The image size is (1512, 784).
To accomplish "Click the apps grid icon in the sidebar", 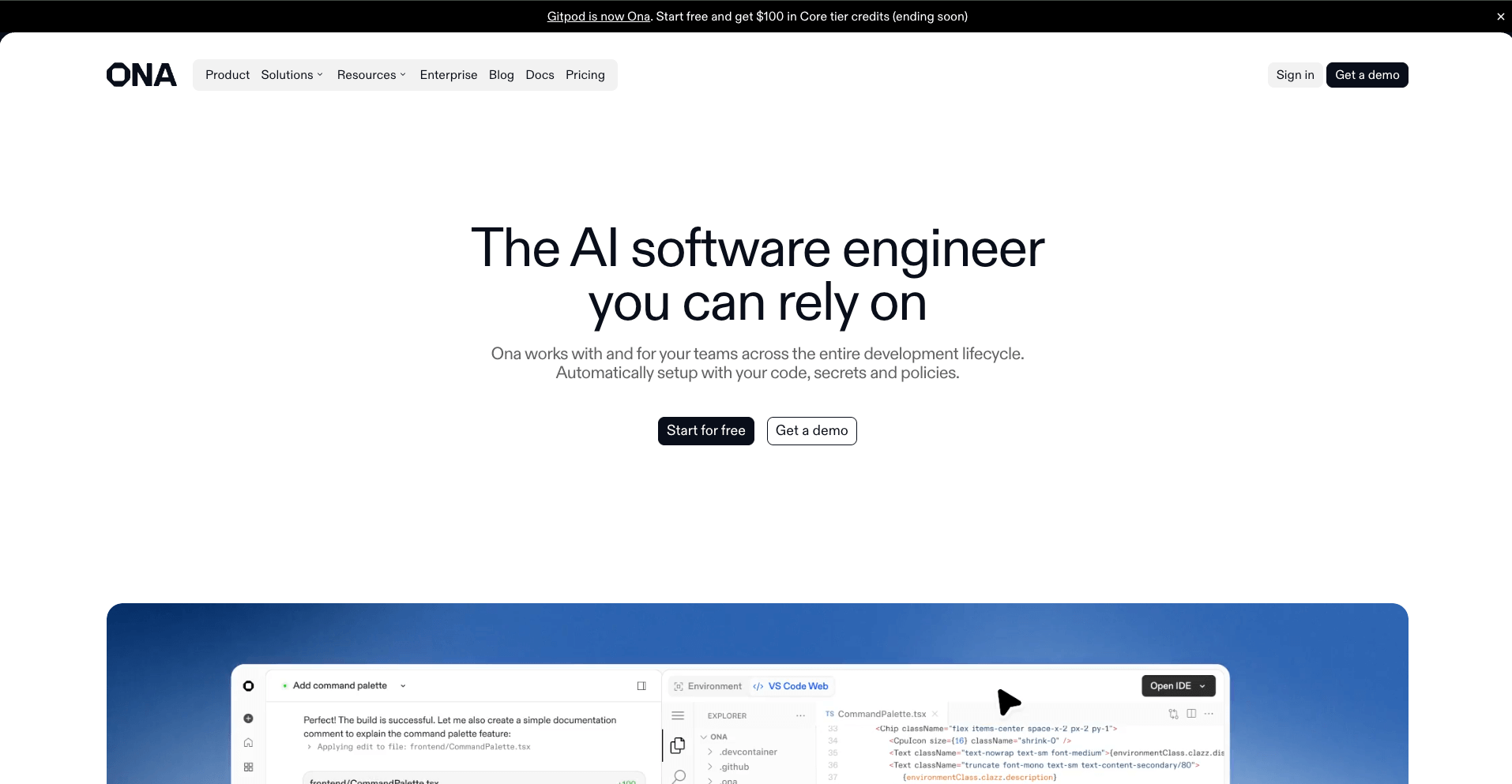I will tap(248, 767).
